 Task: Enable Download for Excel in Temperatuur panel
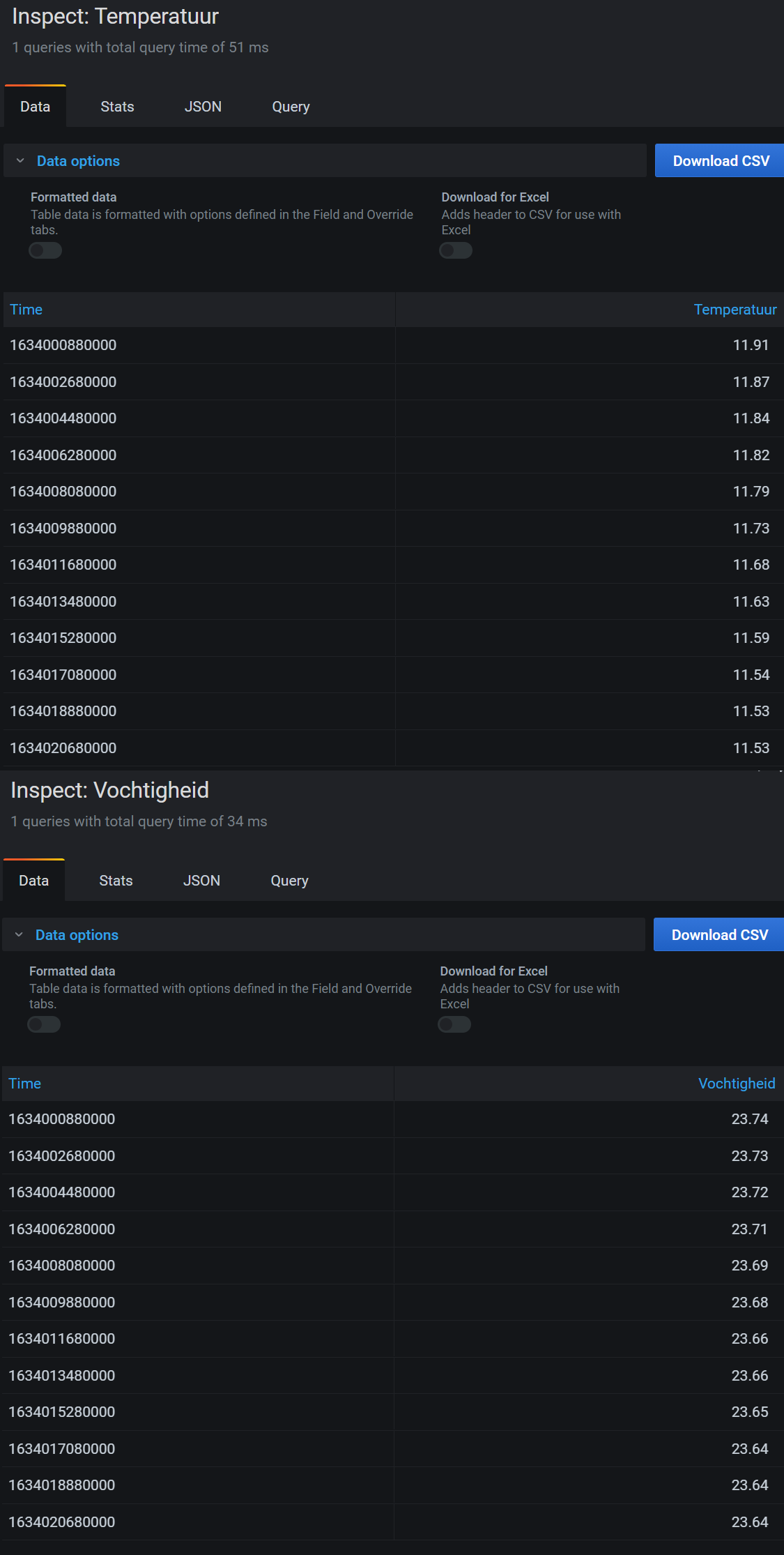[456, 250]
